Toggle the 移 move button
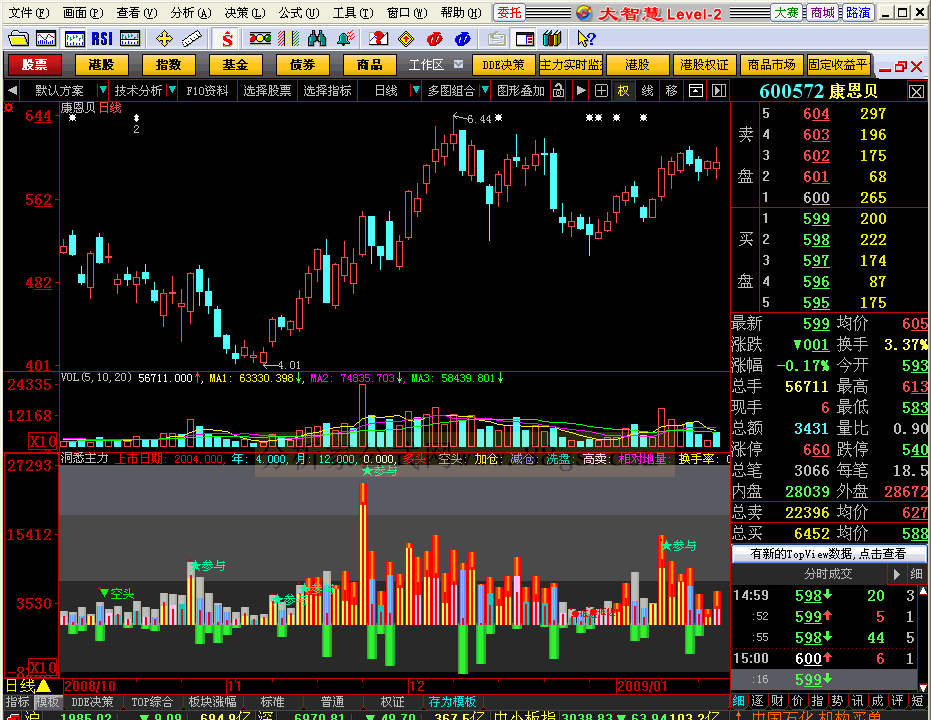The width and height of the screenshot is (931, 720). click(x=672, y=91)
